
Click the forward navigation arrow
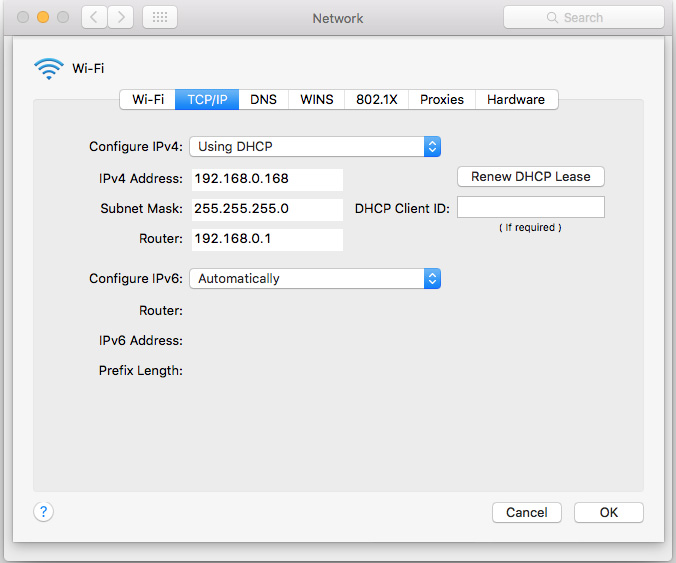pos(120,18)
